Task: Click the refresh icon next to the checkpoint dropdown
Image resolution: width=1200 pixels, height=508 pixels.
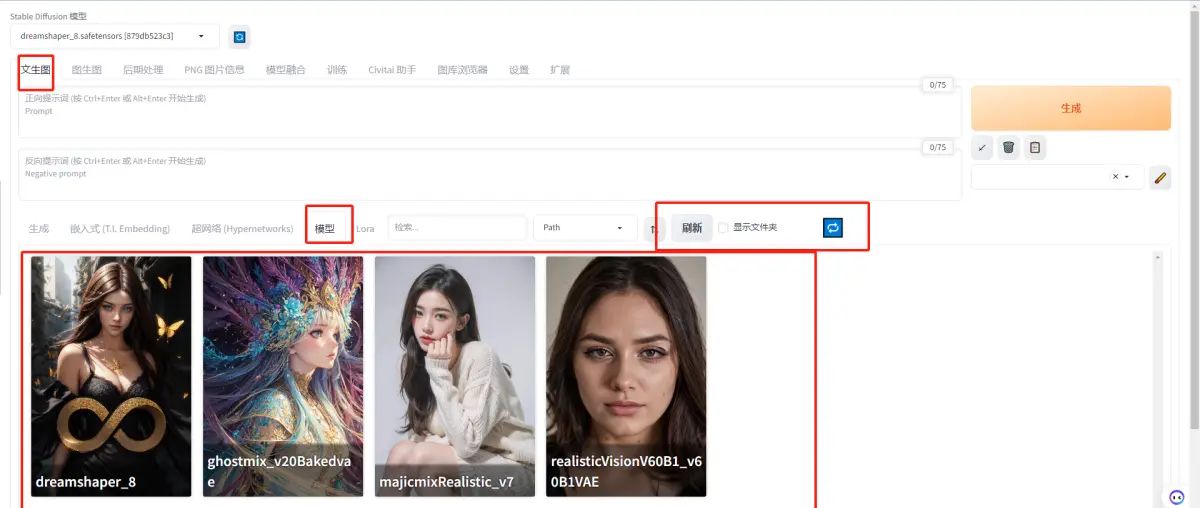Action: pyautogui.click(x=239, y=37)
